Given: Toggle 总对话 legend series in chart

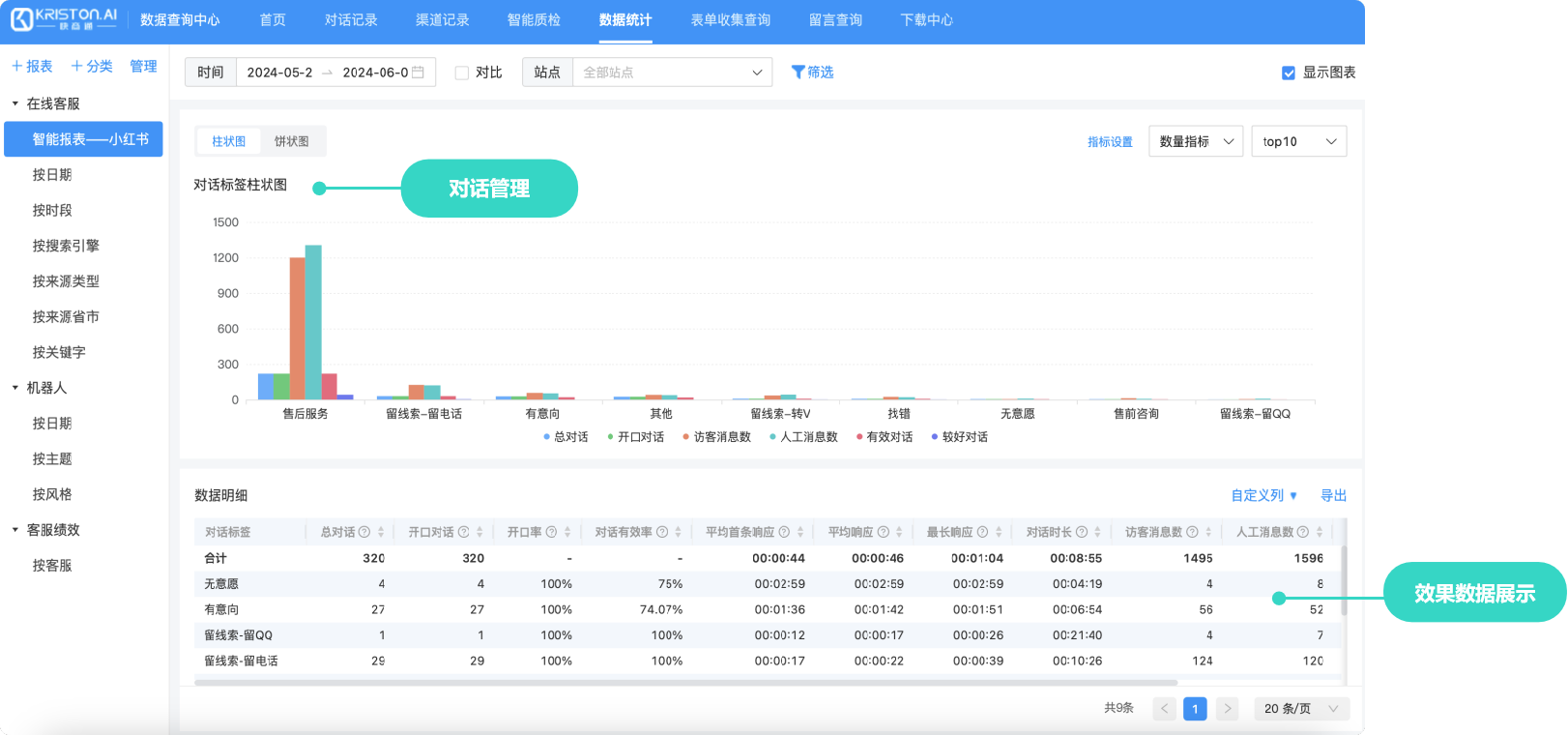Looking at the screenshot, I should point(566,437).
